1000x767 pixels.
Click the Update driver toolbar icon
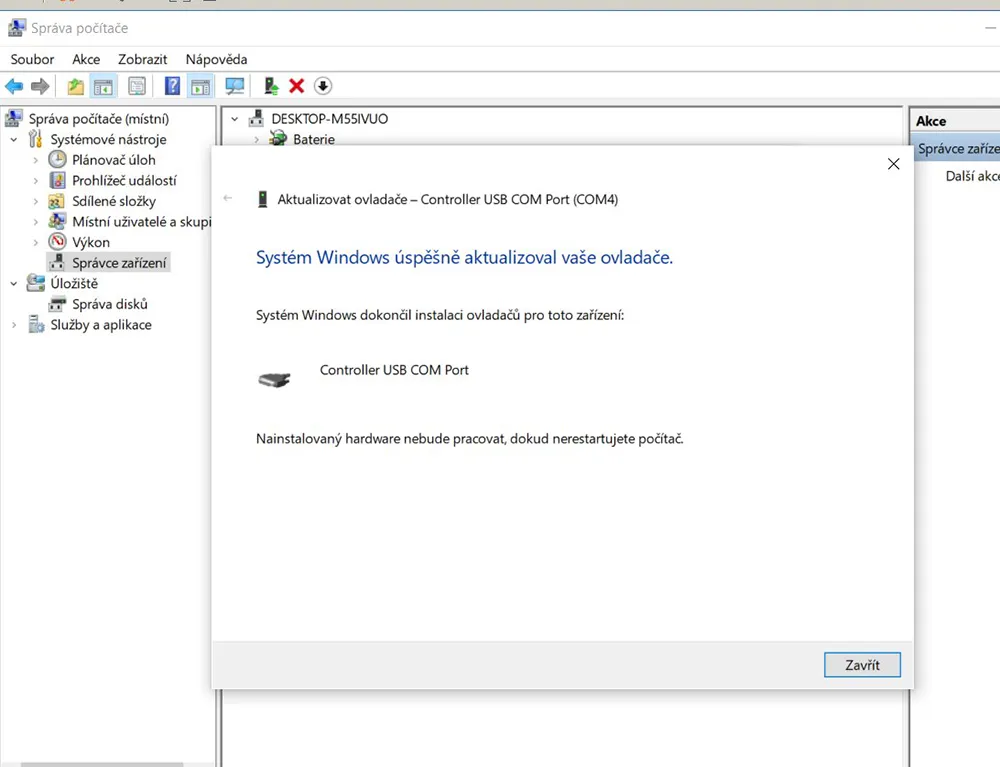click(x=271, y=86)
